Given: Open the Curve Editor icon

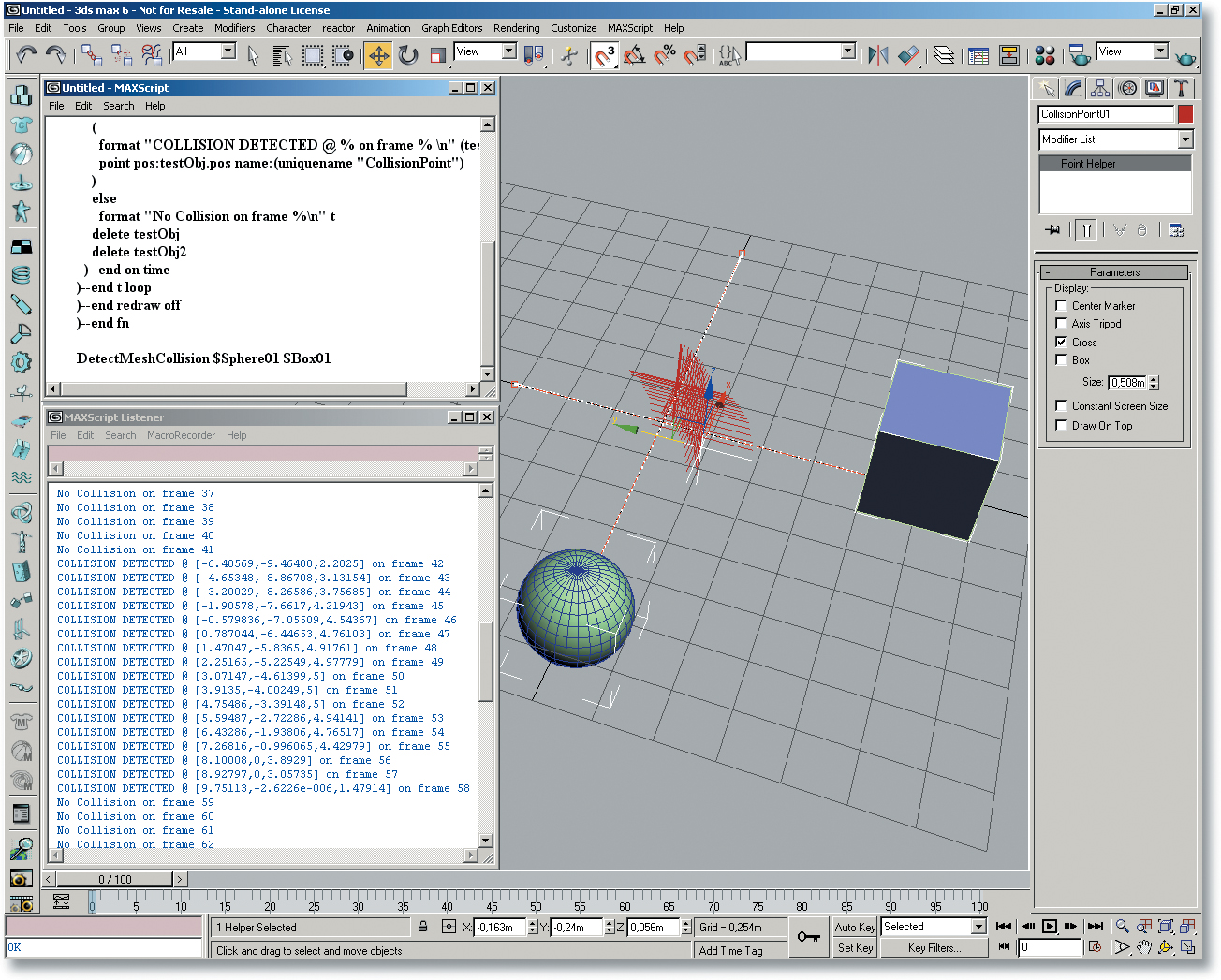Looking at the screenshot, I should click(x=978, y=55).
